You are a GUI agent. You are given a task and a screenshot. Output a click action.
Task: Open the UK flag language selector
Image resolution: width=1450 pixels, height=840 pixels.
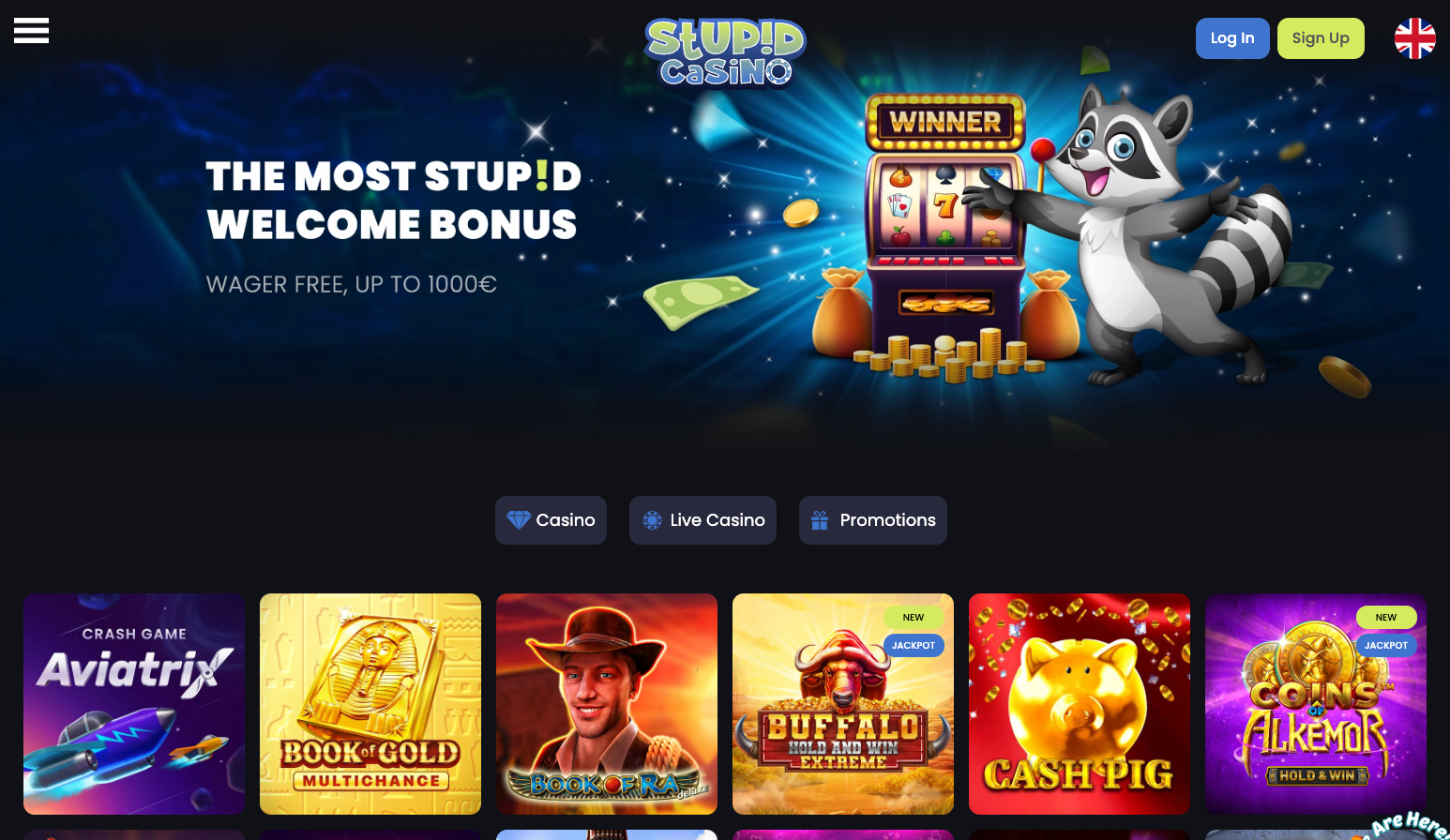coord(1414,38)
